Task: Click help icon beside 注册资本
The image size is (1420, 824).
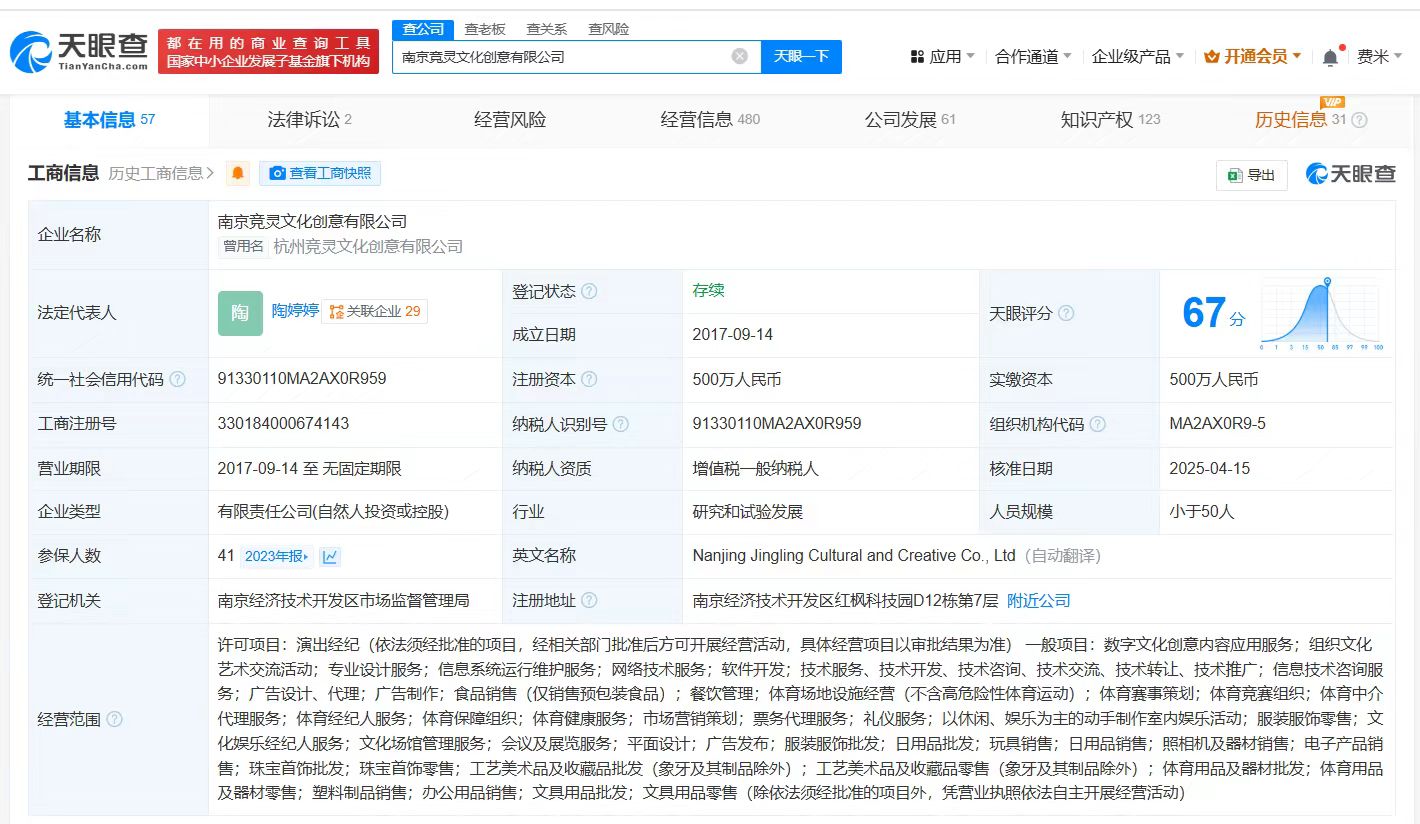Action: click(589, 379)
